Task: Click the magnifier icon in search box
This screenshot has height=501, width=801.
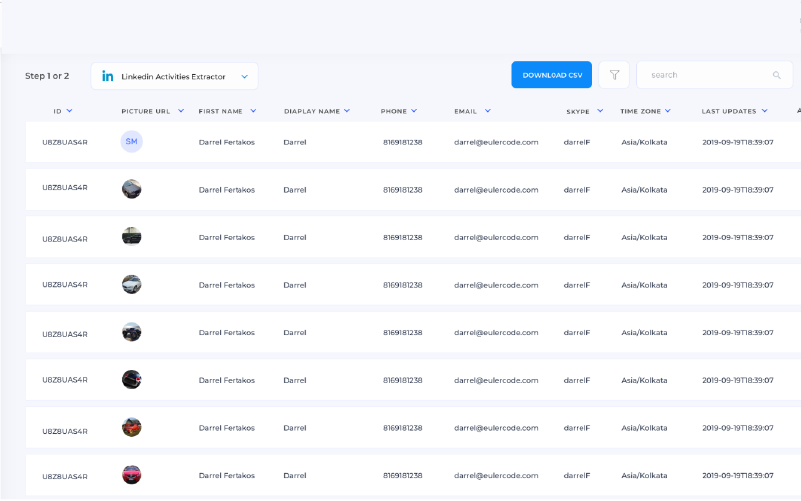Action: click(x=776, y=75)
